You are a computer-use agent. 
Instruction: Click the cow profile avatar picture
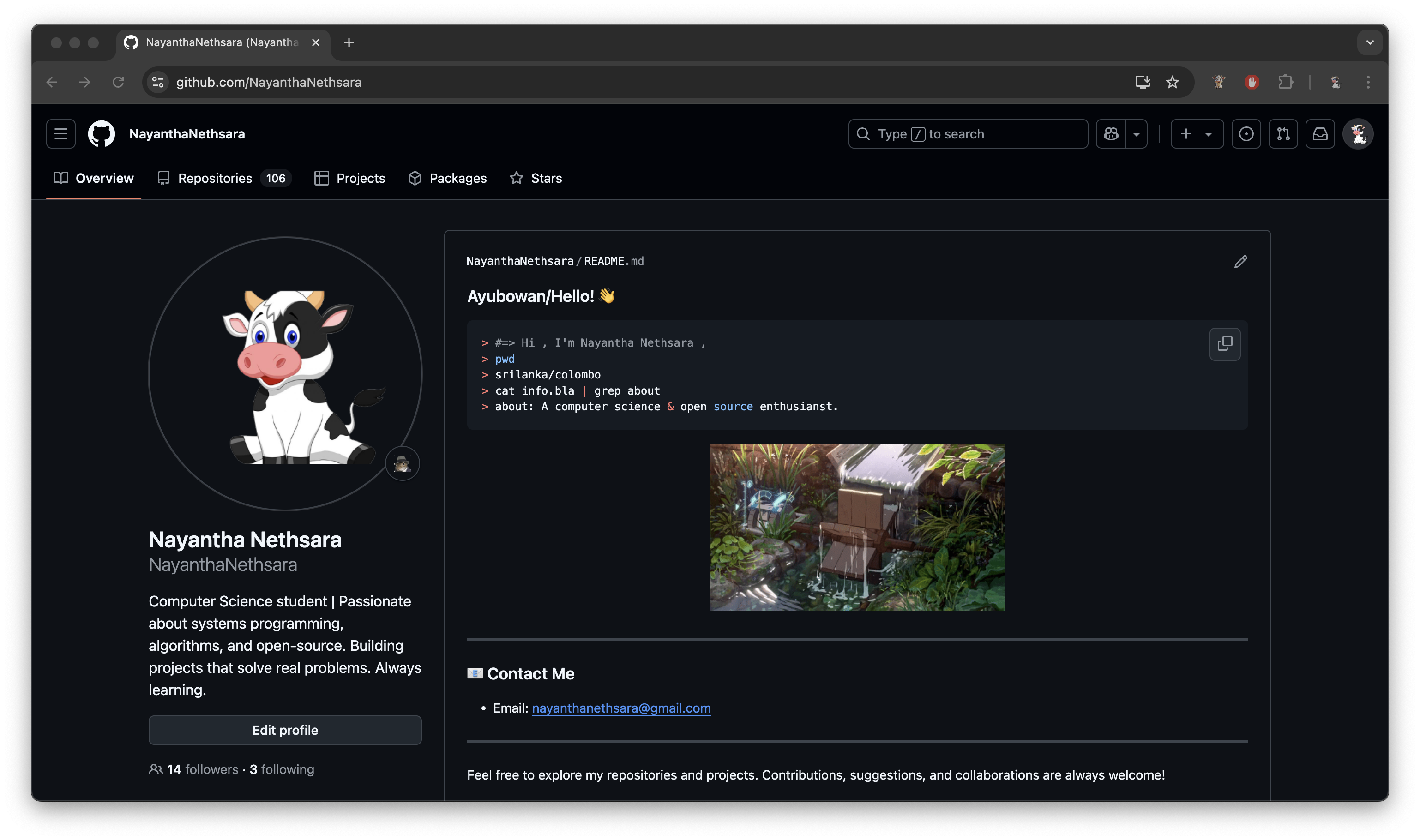(x=285, y=373)
